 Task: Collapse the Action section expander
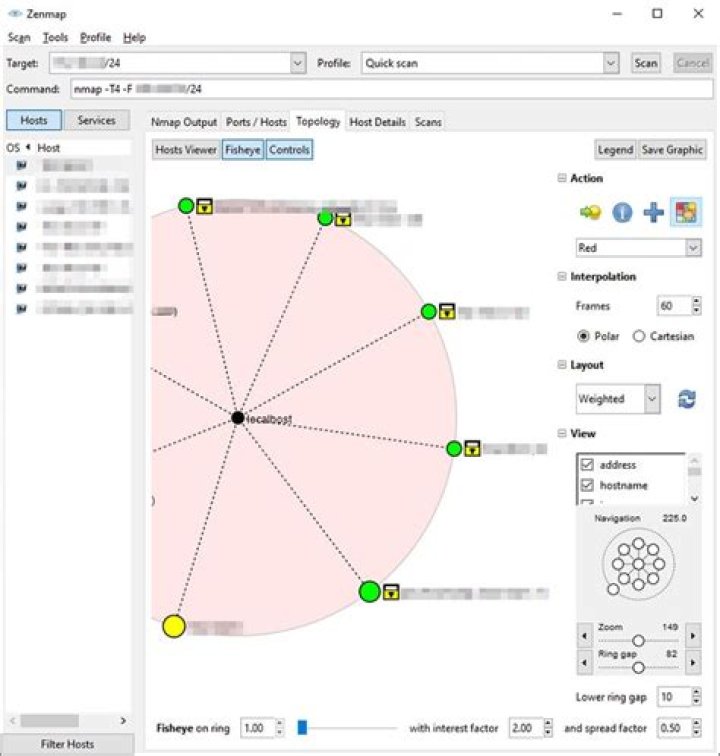coord(562,178)
